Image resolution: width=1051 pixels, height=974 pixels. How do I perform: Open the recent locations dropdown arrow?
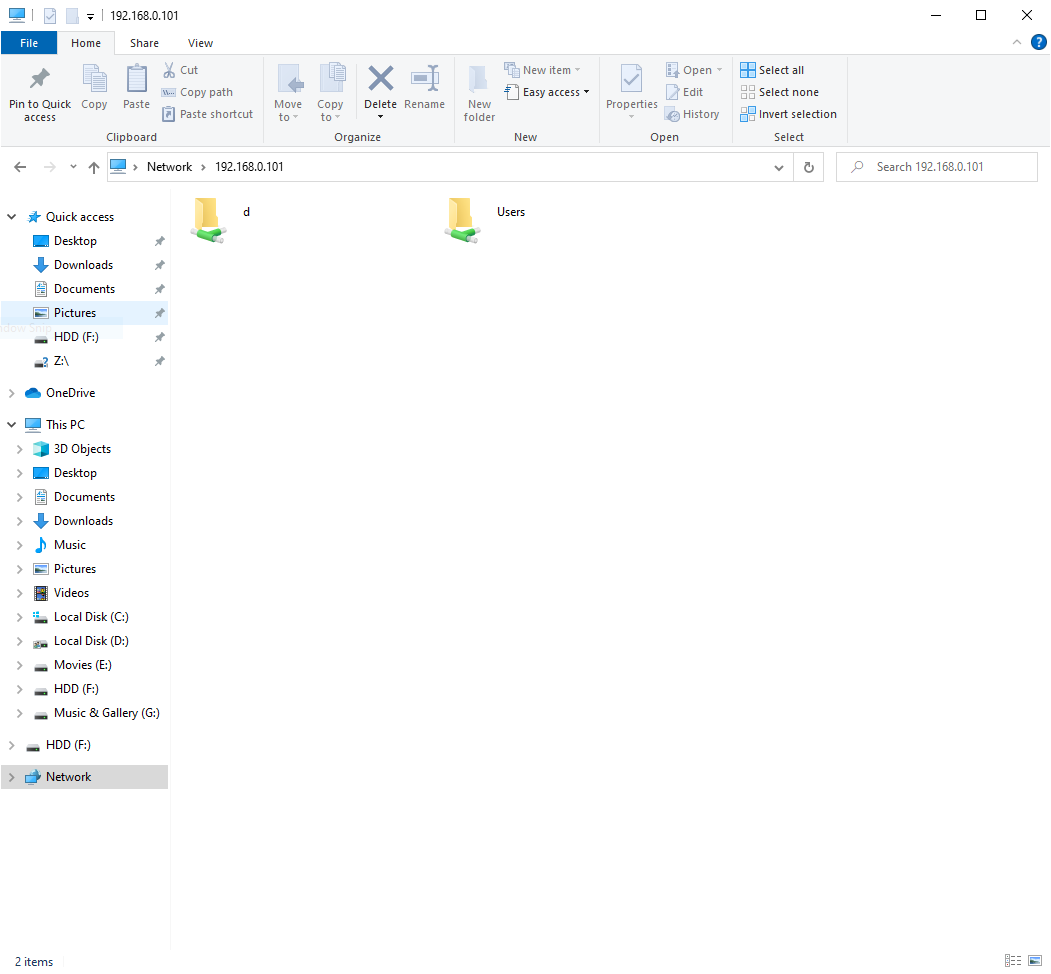(x=73, y=167)
